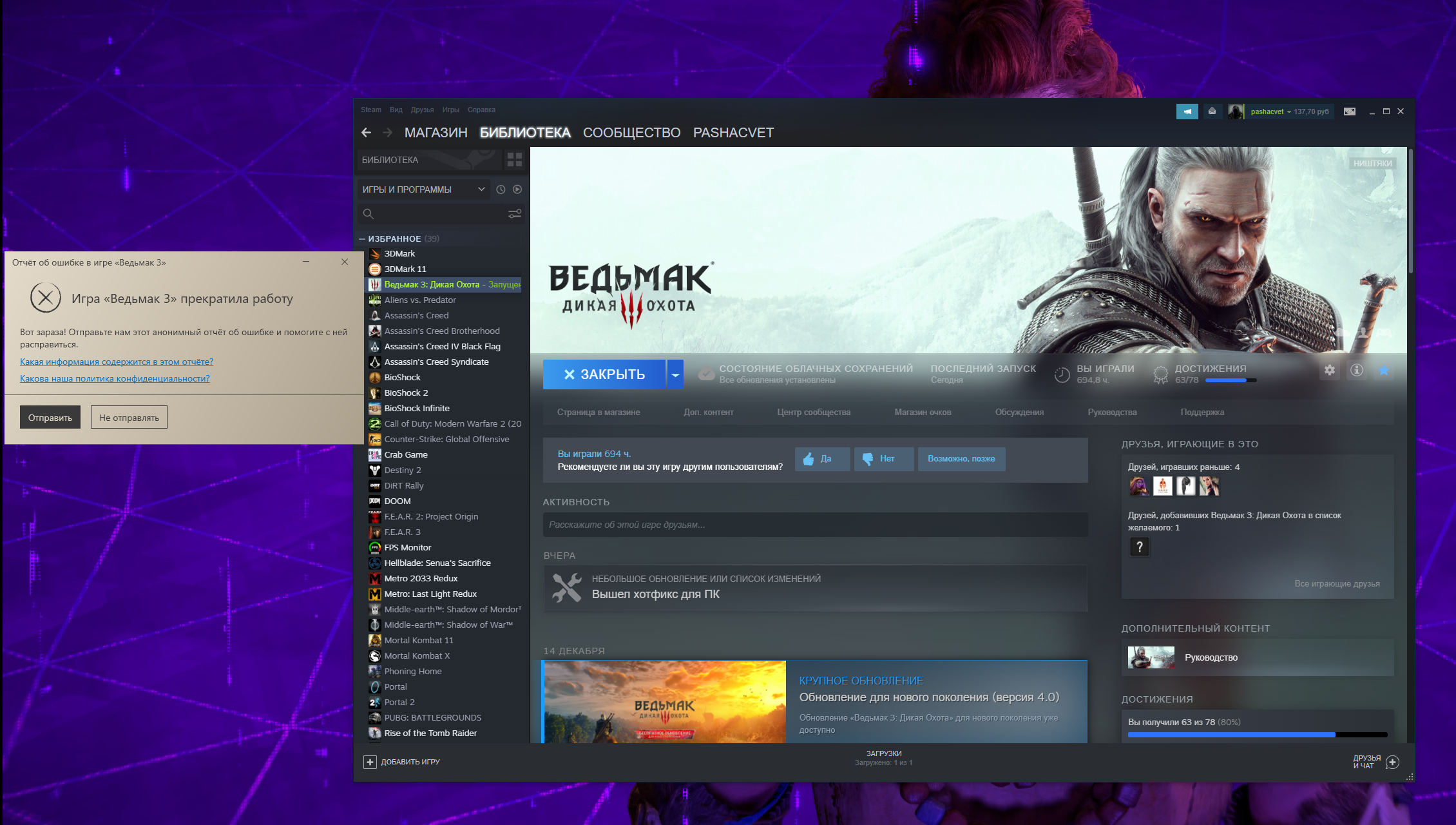Click the ДОБАВИТЬ ИГРУ plus icon
The height and width of the screenshot is (825, 1456).
tap(370, 762)
